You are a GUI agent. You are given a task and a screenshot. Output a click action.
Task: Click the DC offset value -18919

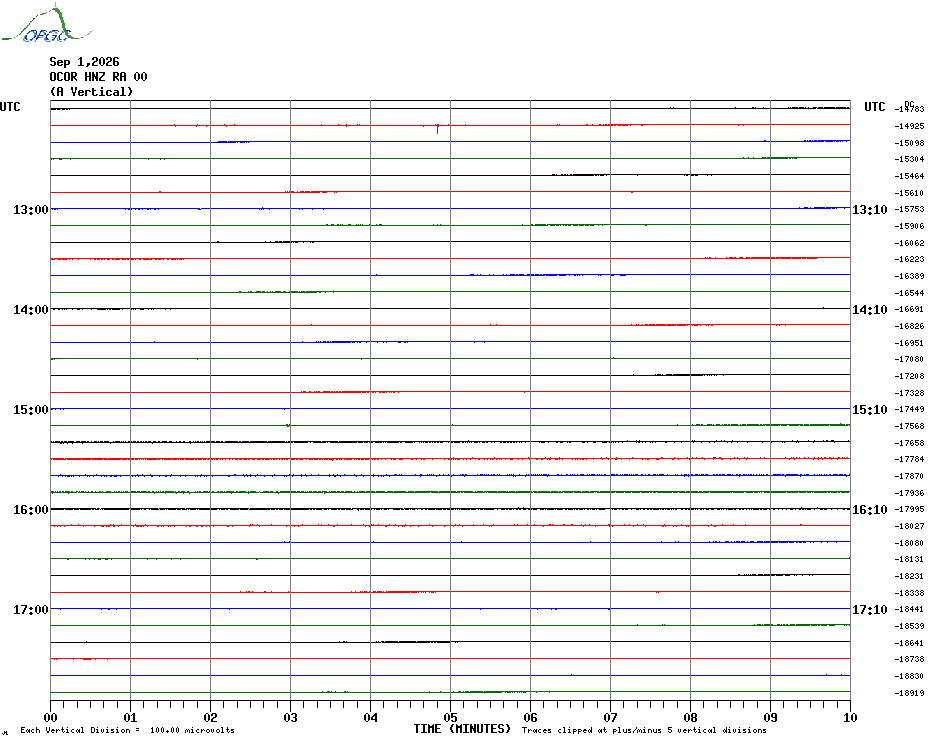909,693
